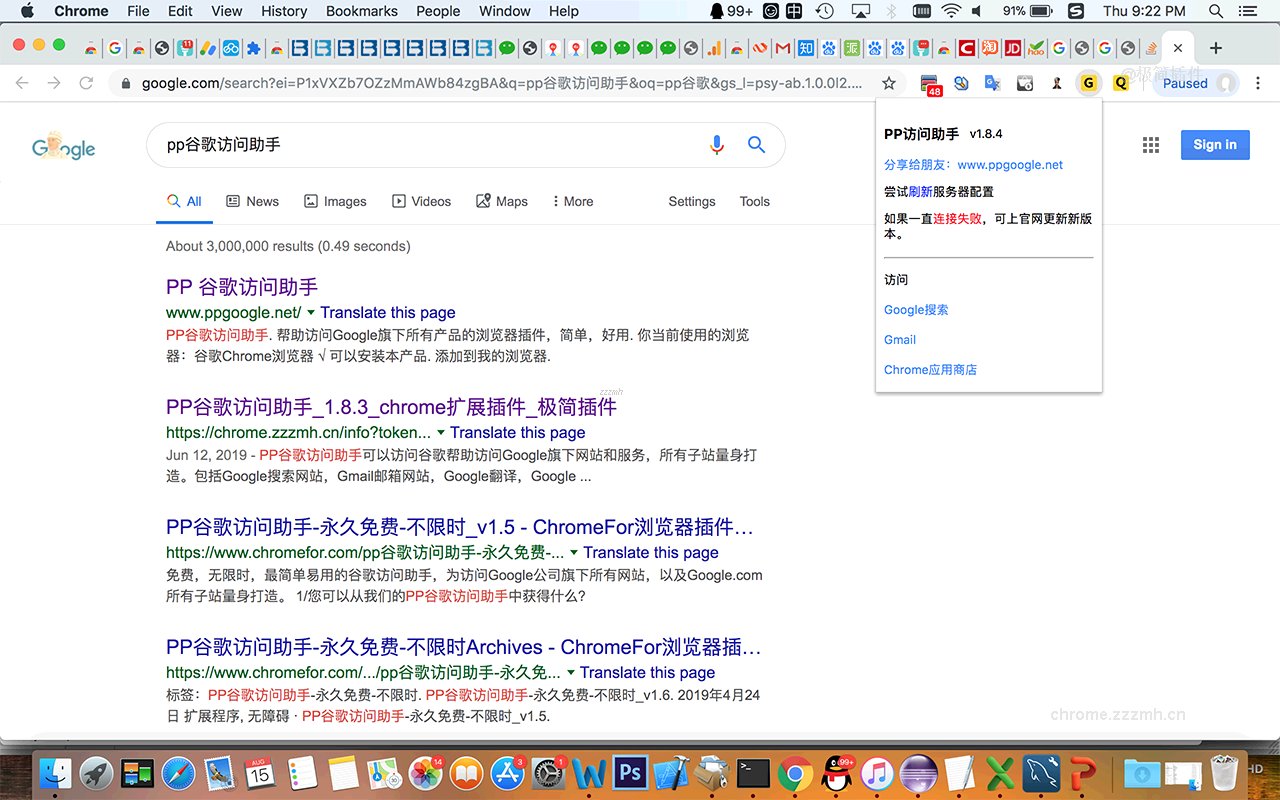This screenshot has height=800, width=1280.
Task: Click 刷新 link in the popup
Action: pyautogui.click(x=920, y=191)
